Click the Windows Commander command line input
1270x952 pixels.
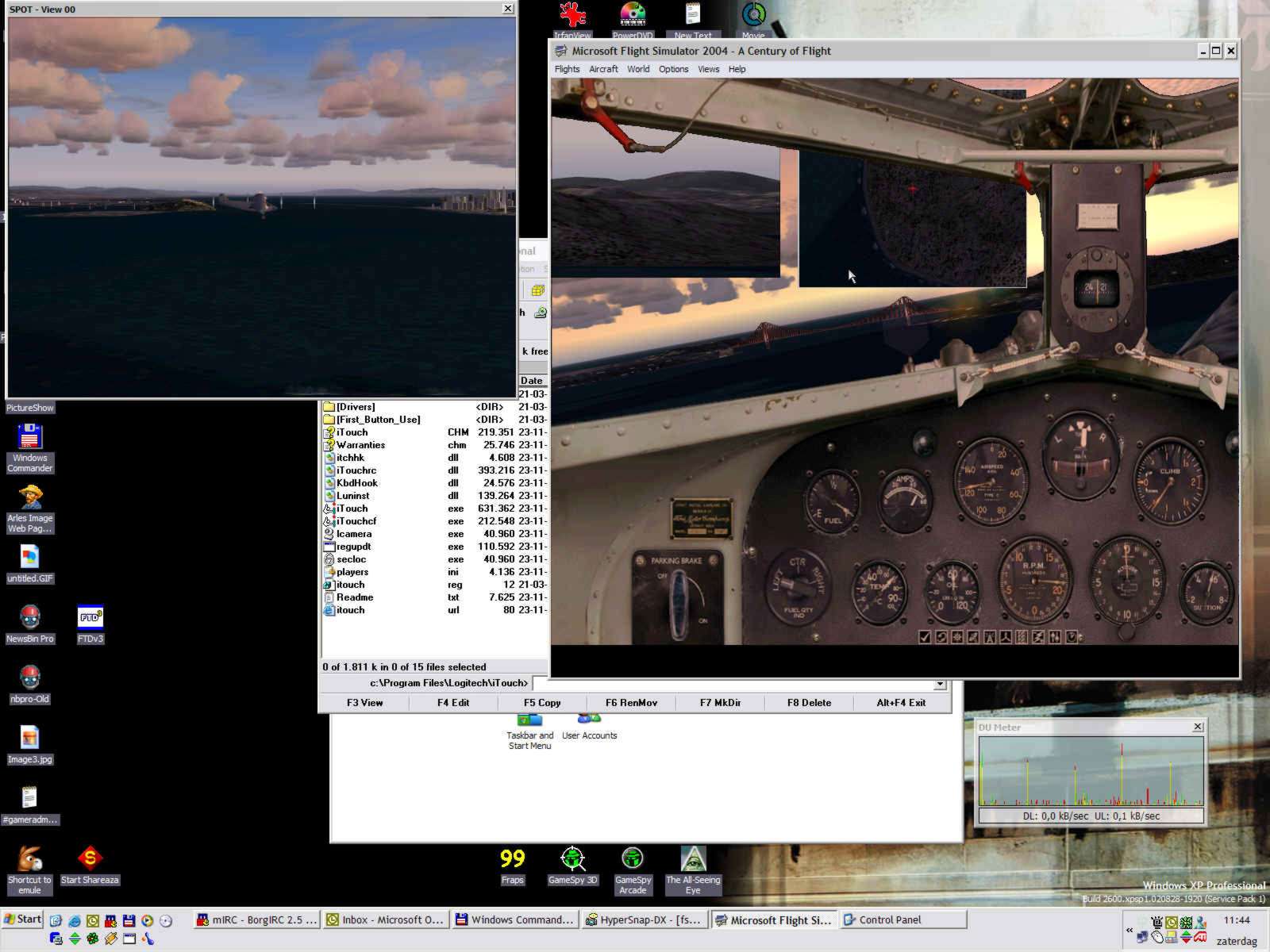733,684
